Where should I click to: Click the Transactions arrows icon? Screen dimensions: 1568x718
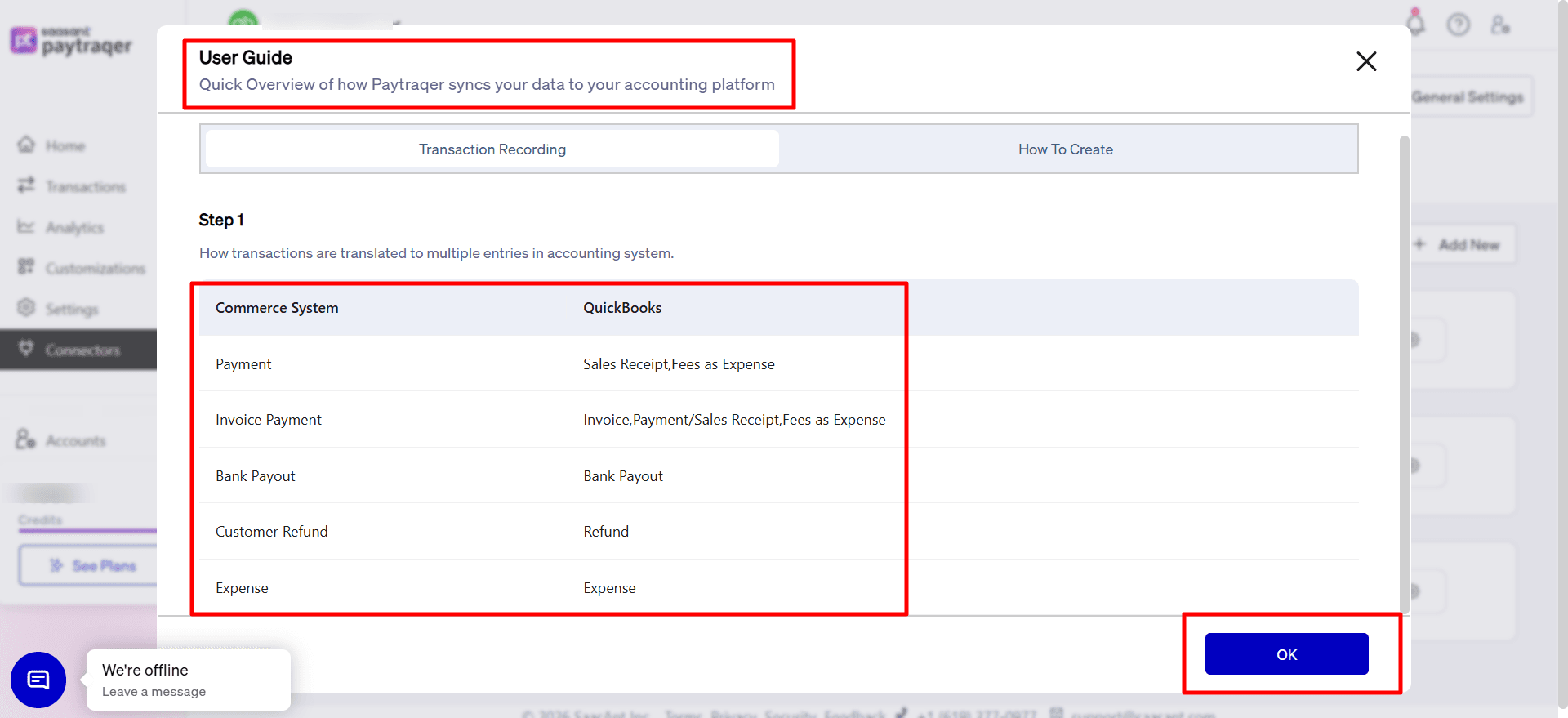(26, 185)
